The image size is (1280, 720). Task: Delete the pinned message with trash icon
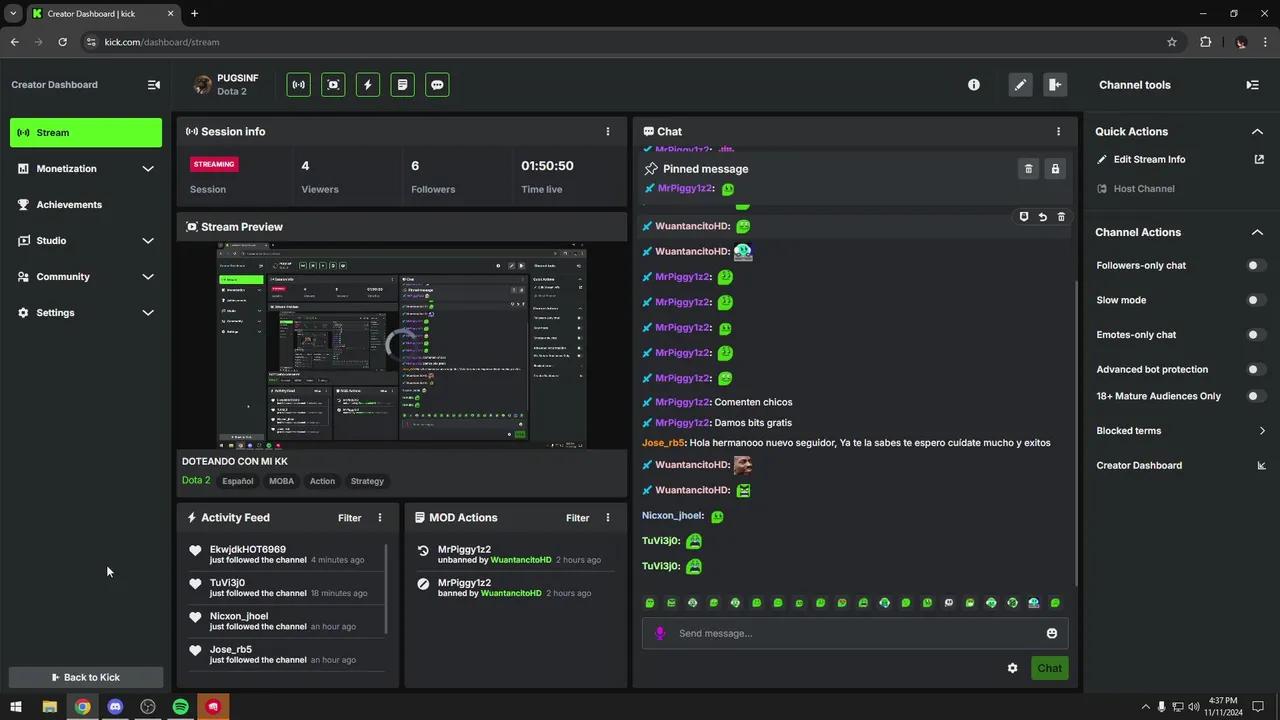coord(1028,169)
